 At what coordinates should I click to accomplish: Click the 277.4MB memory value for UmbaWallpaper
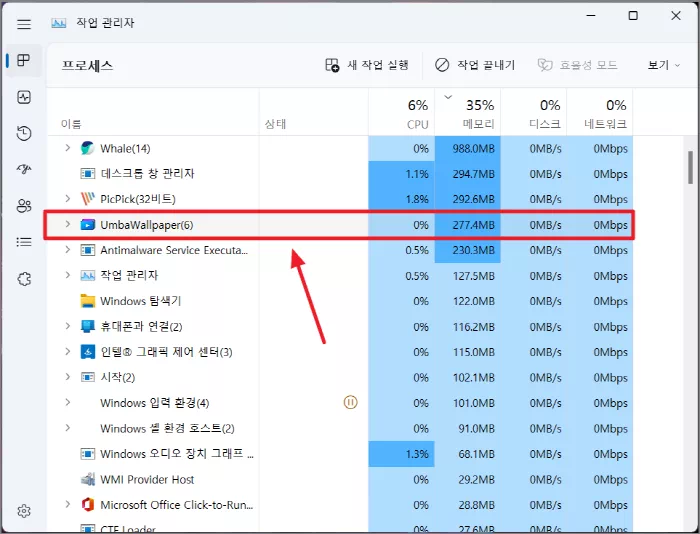pos(473,225)
